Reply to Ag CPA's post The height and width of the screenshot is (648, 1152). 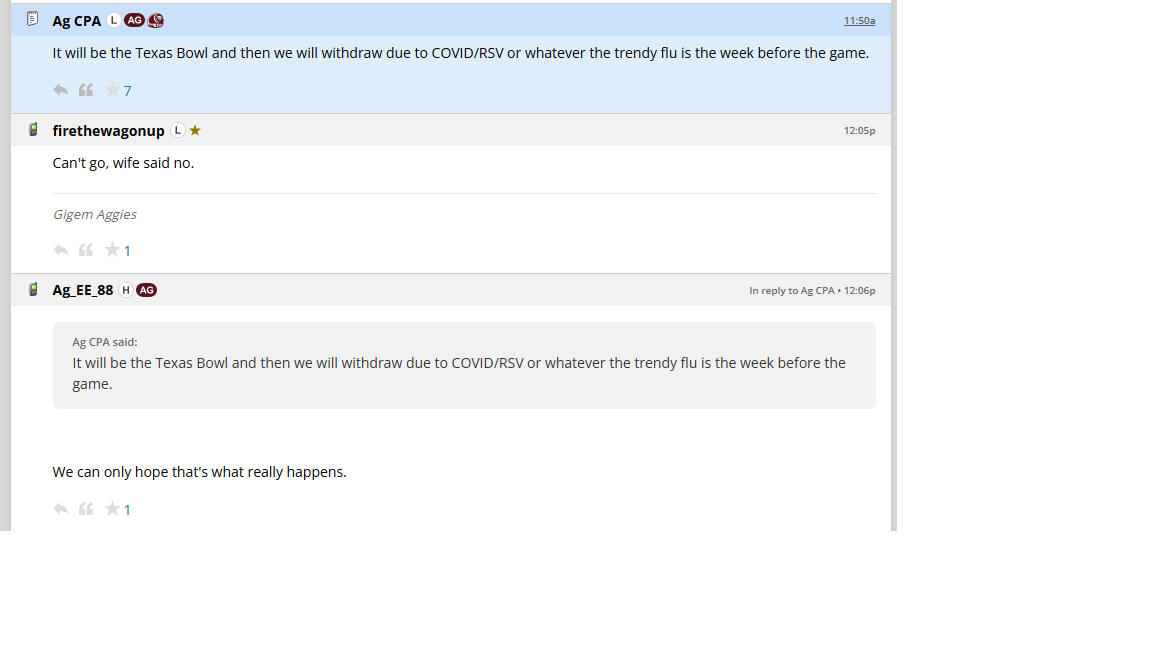[61, 90]
